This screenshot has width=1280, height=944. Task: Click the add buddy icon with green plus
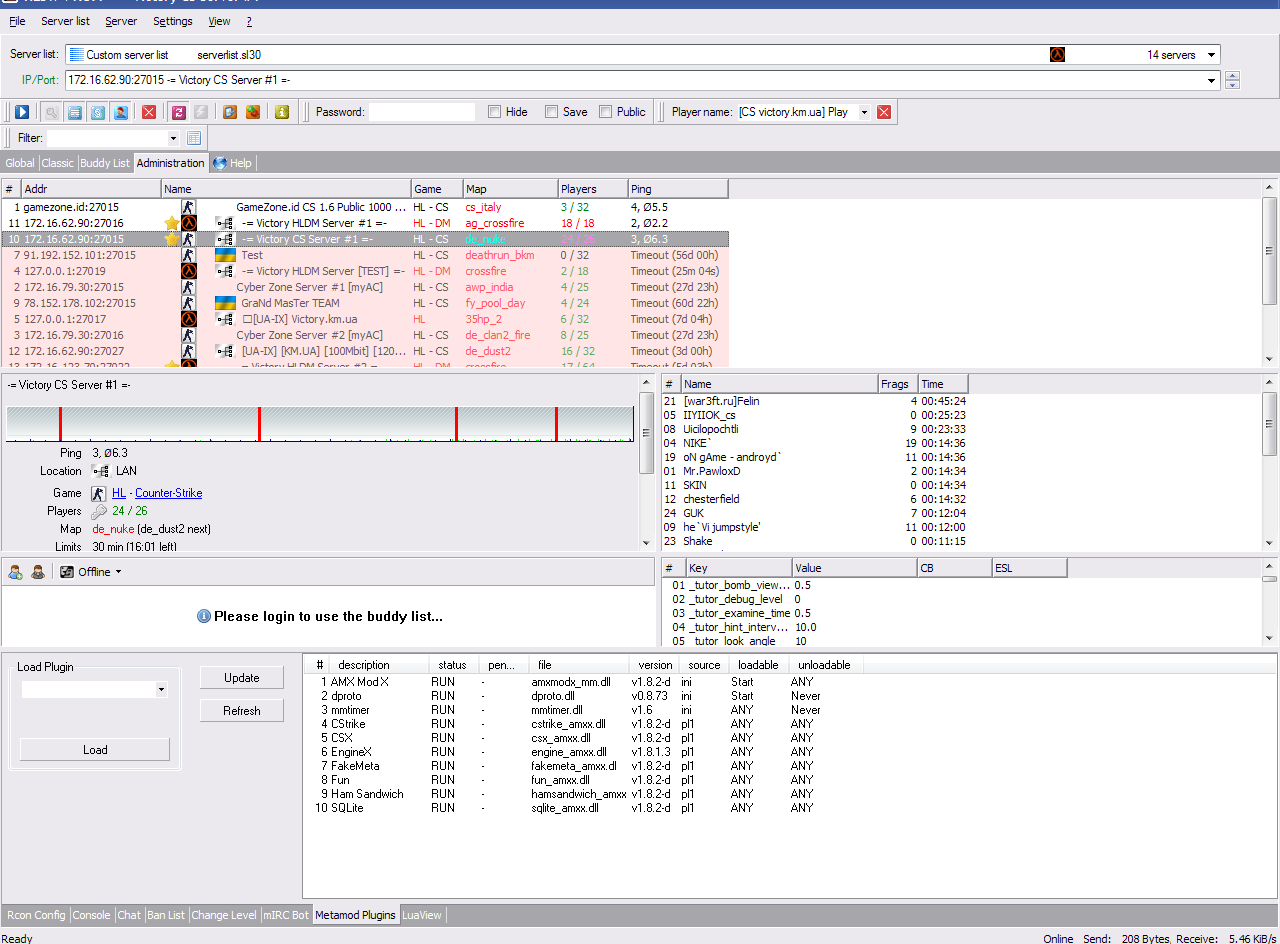16,572
